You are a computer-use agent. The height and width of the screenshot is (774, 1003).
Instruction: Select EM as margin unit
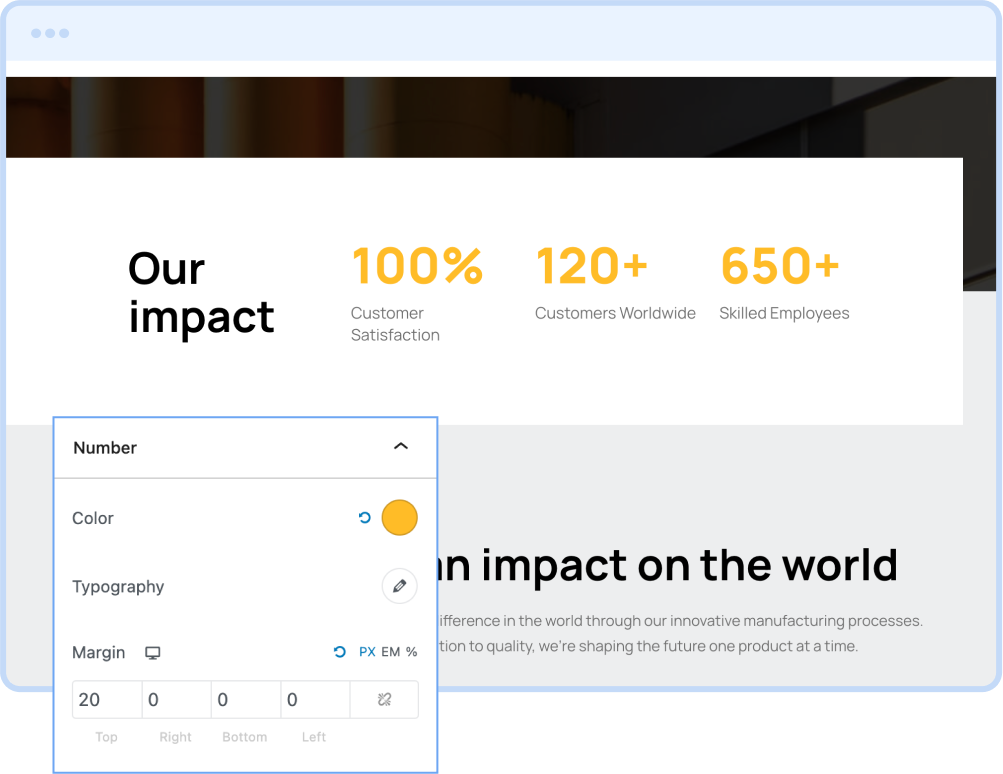[x=391, y=652]
